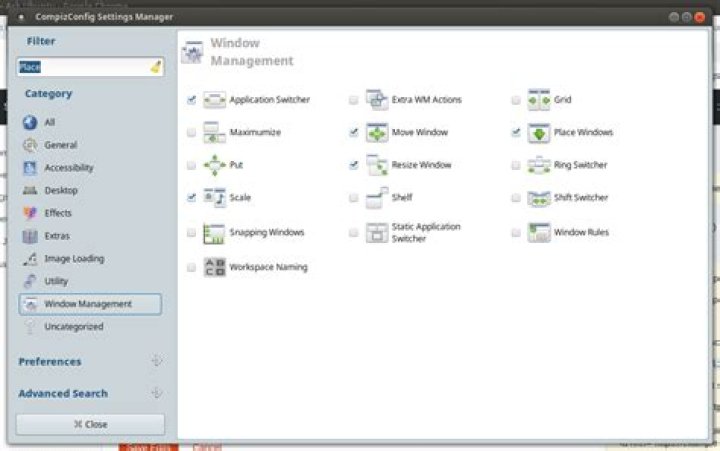The width and height of the screenshot is (720, 451).
Task: Select the Uncategorized category
Action: 90,327
